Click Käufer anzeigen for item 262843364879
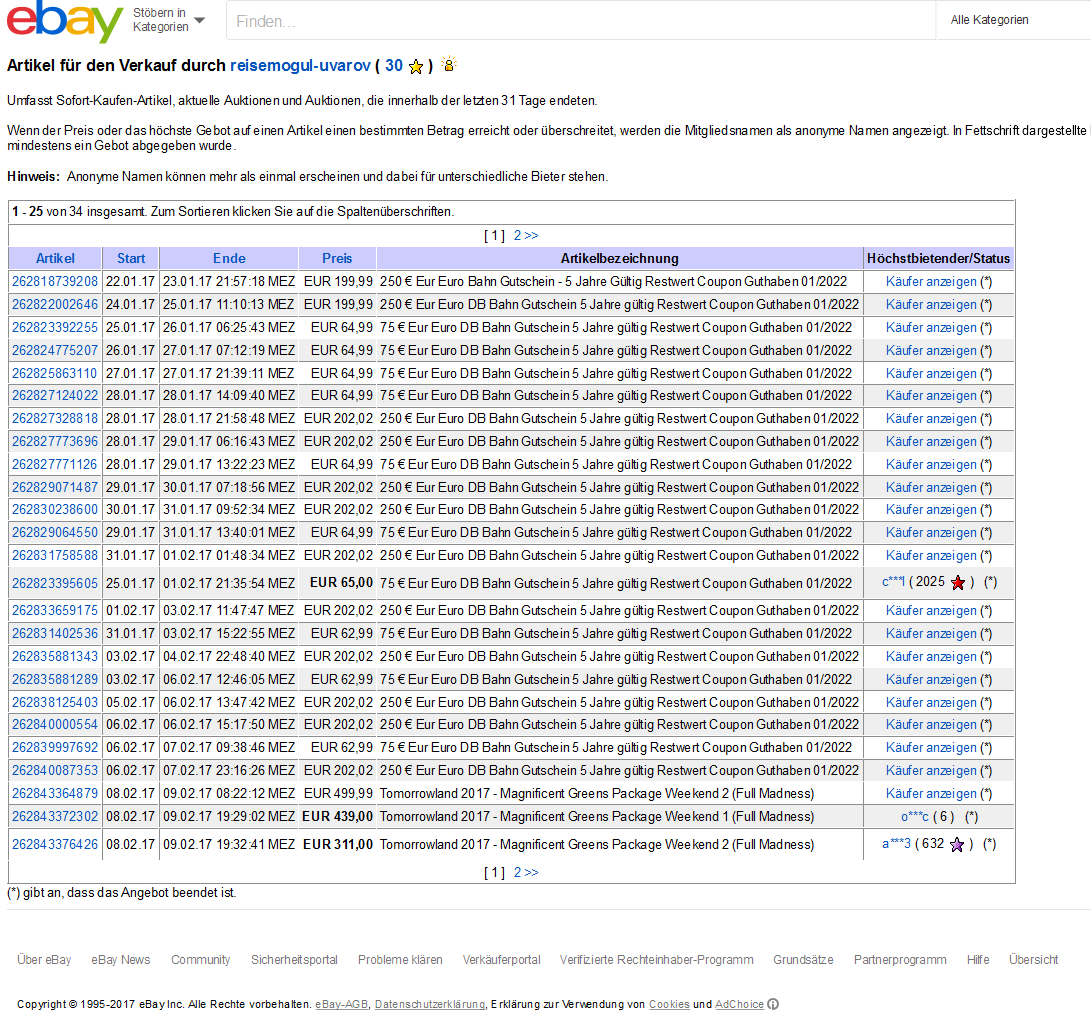Image resolution: width=1091 pixels, height=1027 pixels. pos(931,794)
